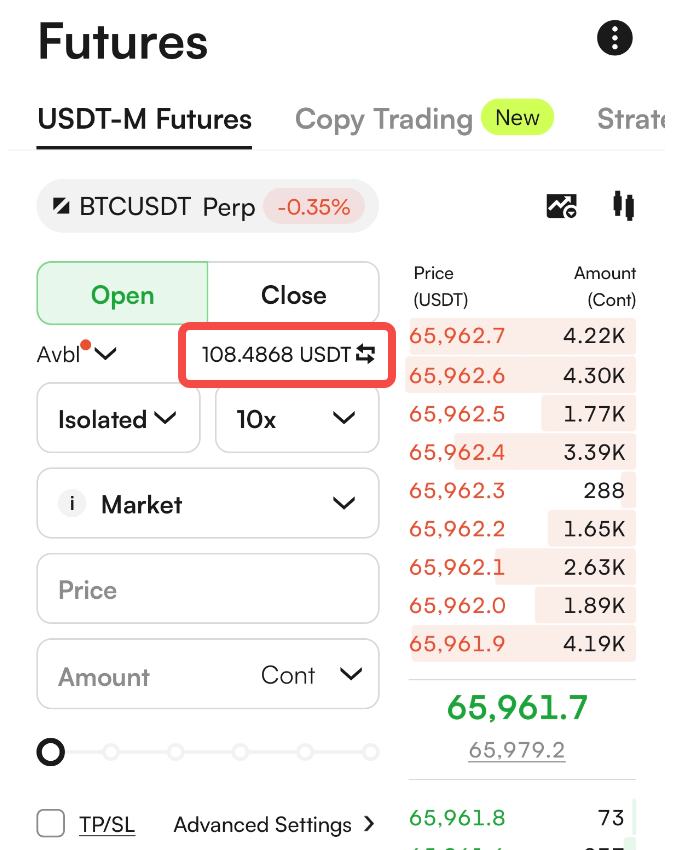Tap the transfer arrows beside 108.4868 USDT
Screen dimensions: 682x850
(365, 354)
